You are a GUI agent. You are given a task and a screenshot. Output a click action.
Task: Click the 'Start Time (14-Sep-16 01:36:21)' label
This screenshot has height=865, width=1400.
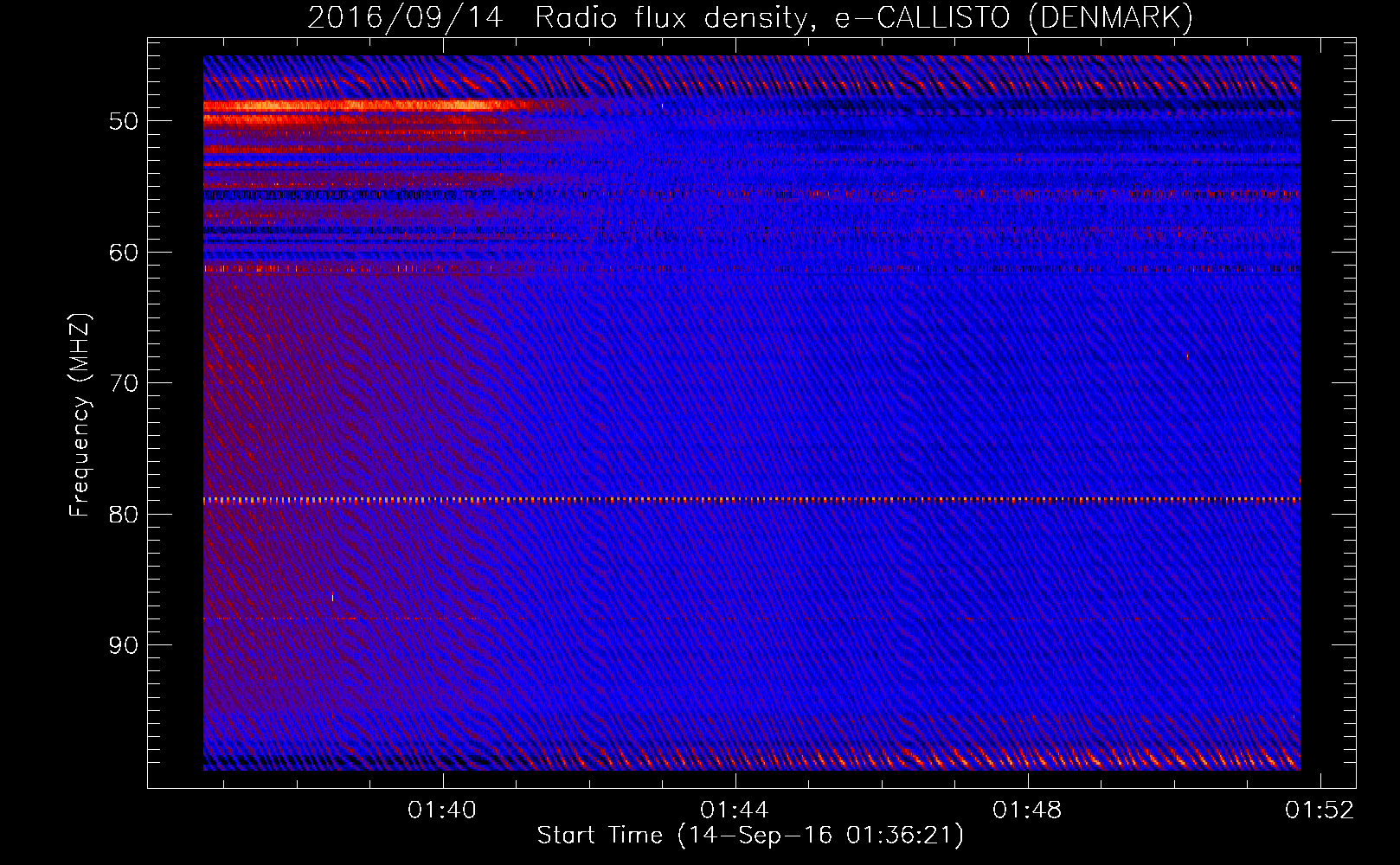750,836
